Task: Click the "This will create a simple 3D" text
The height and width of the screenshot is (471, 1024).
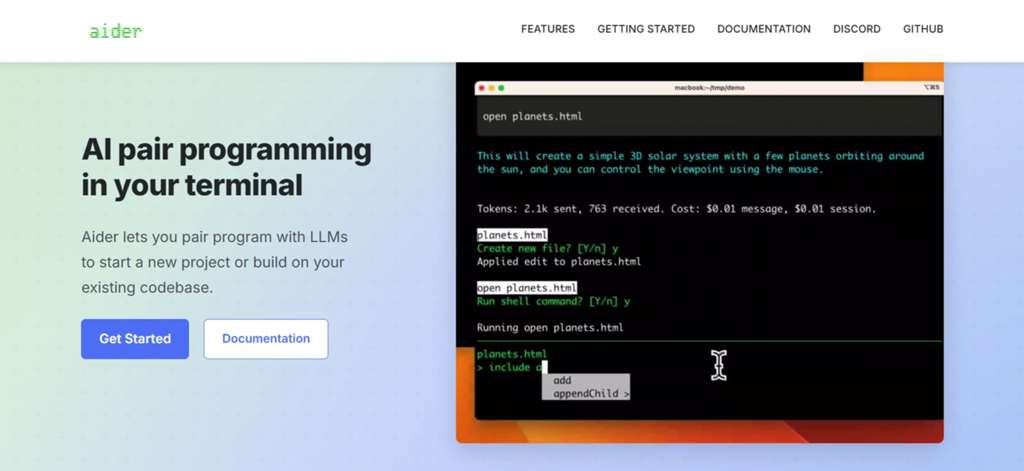Action: click(700, 163)
